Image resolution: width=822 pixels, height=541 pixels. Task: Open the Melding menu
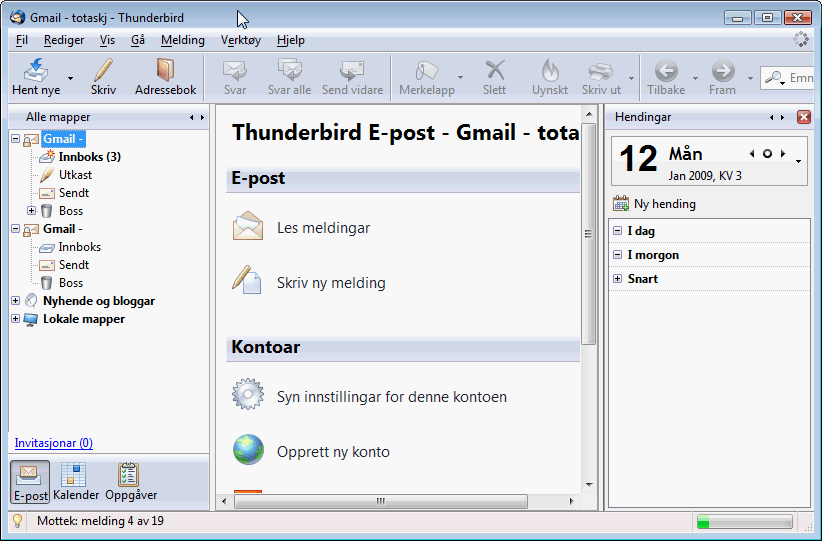click(x=182, y=40)
